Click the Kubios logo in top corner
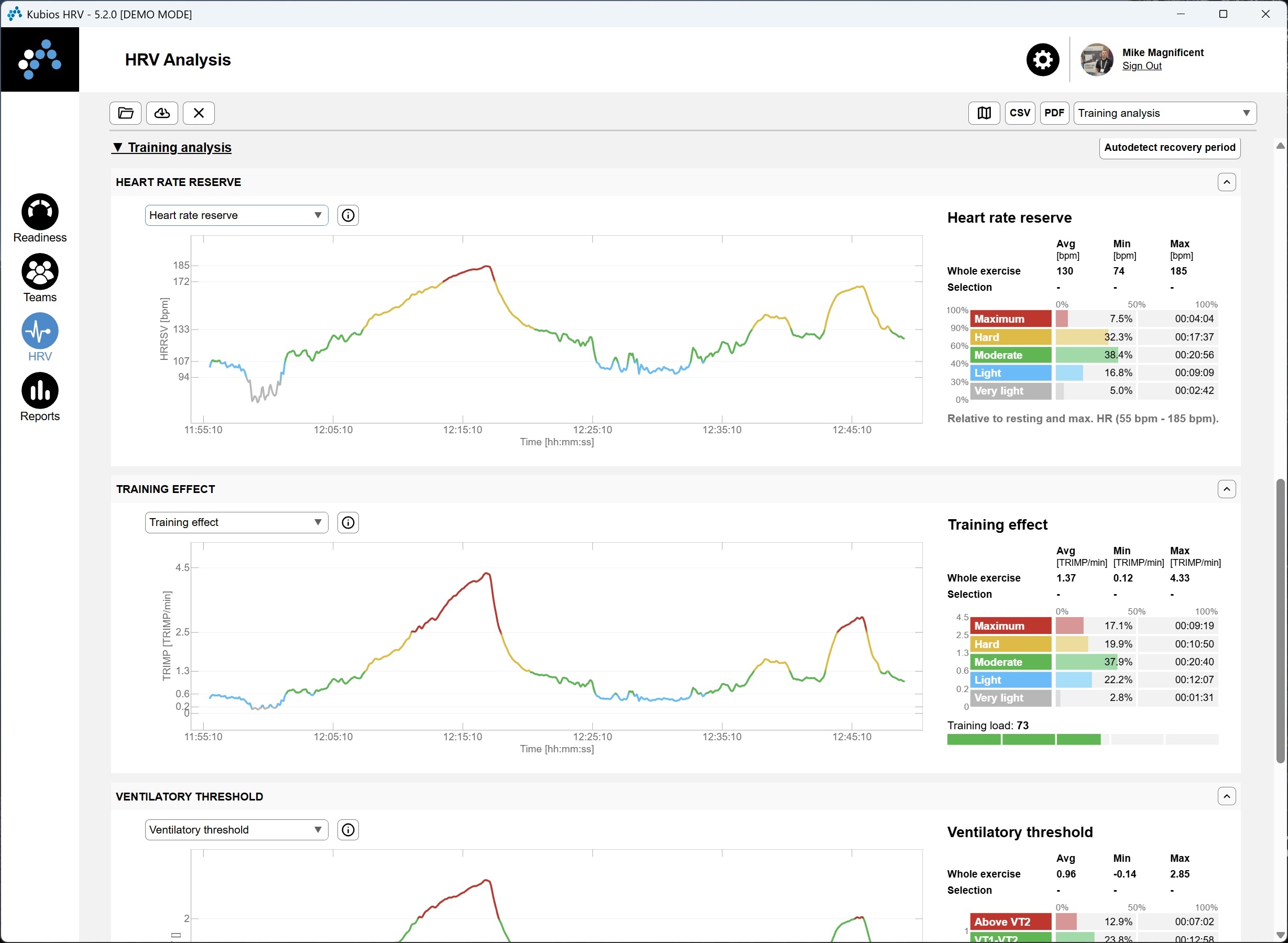Screen dimensions: 1288x943 tap(40, 59)
